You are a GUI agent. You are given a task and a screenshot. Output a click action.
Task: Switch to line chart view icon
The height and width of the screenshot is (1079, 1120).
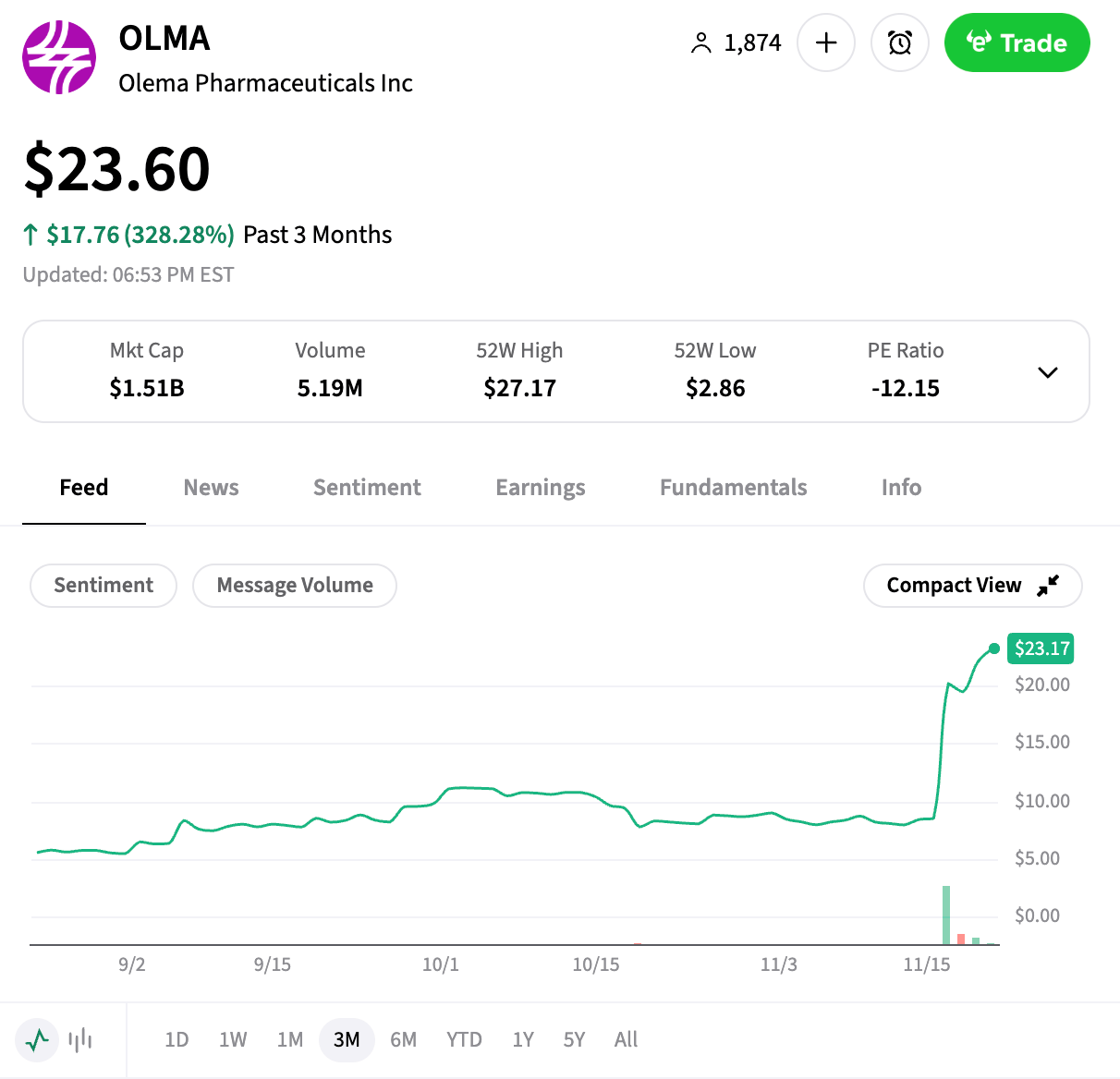click(x=38, y=1040)
